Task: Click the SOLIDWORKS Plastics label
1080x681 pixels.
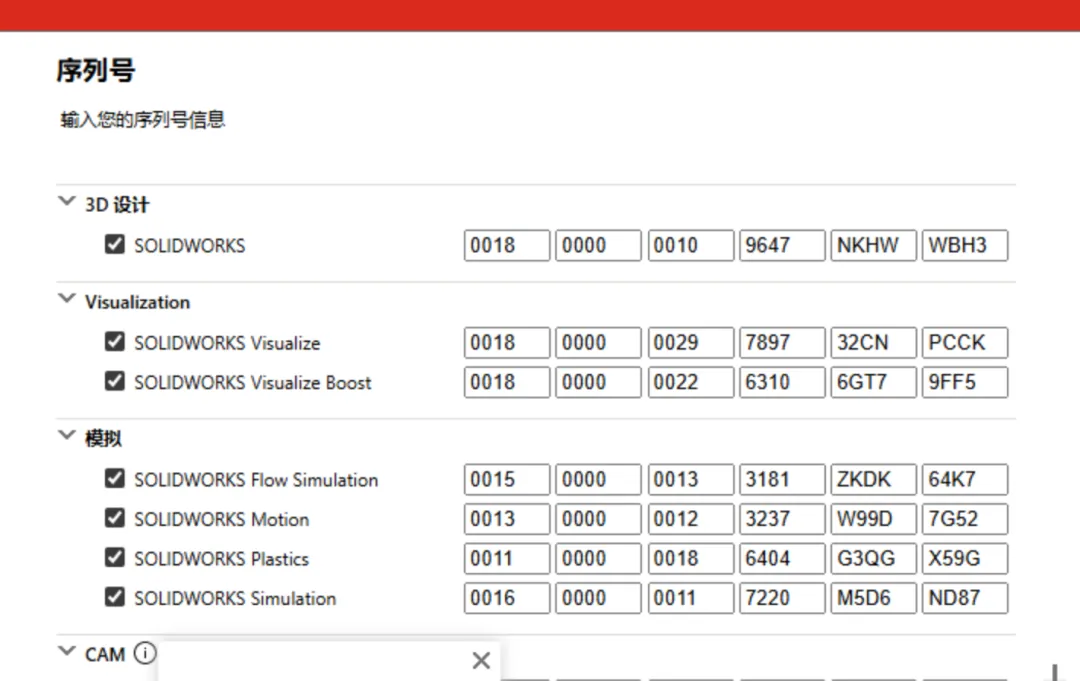Action: tap(222, 558)
